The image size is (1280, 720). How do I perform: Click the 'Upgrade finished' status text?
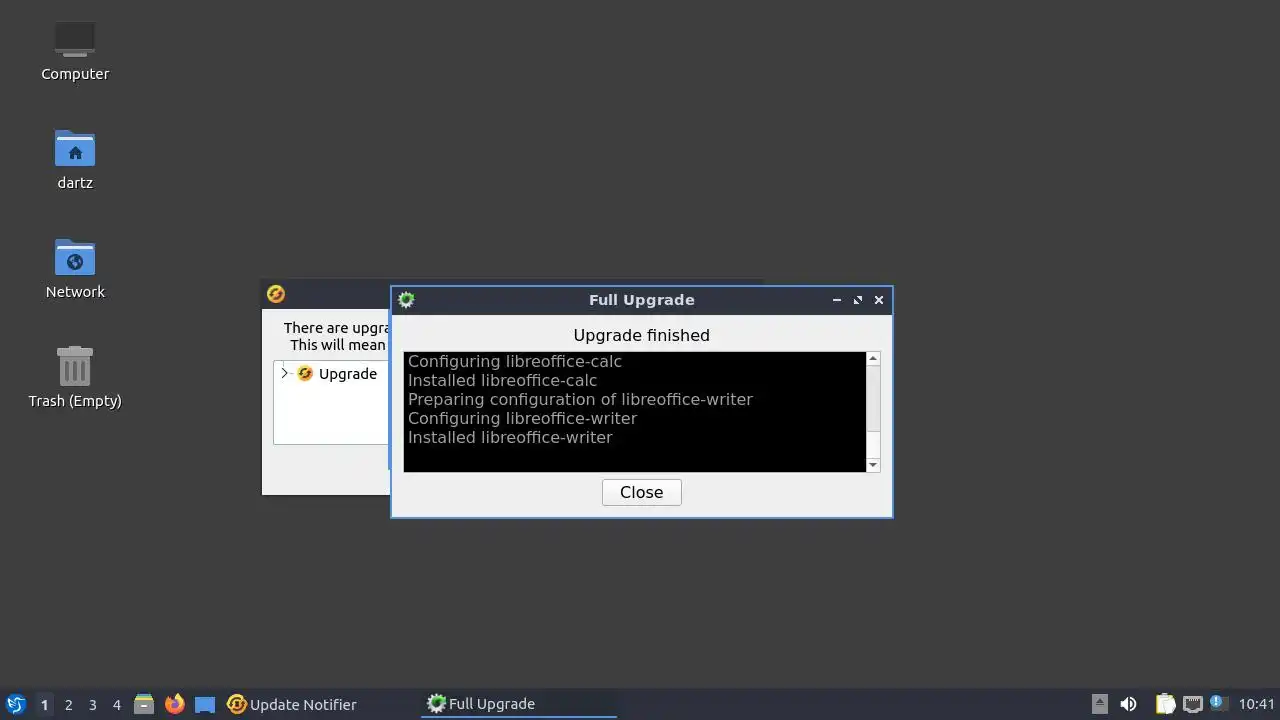(642, 335)
